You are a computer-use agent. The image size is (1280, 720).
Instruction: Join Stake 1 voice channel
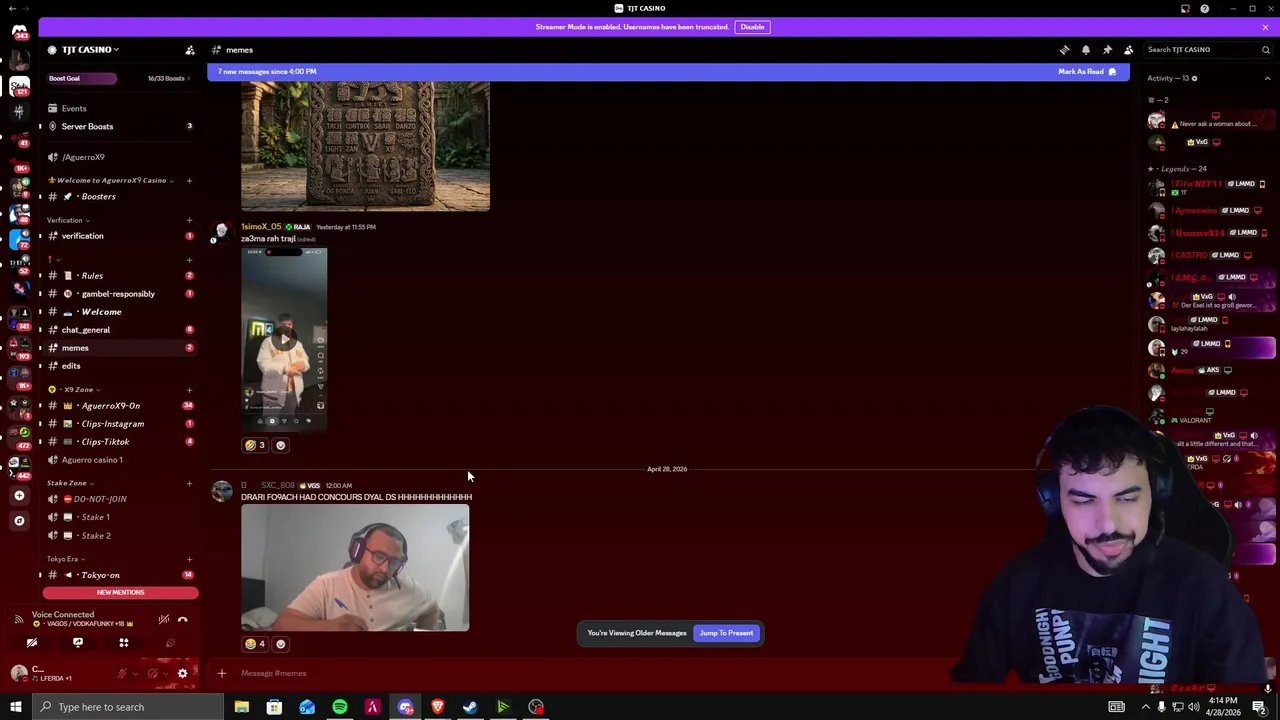(x=120, y=517)
